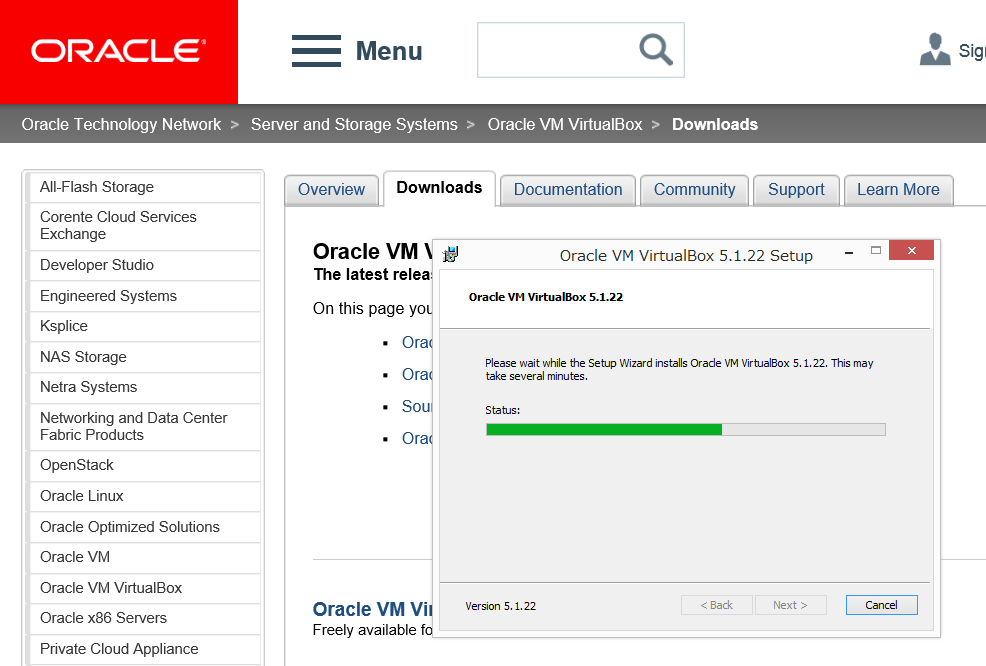Open Private Cloud Appliance link
Image resolution: width=986 pixels, height=666 pixels.
click(x=144, y=649)
